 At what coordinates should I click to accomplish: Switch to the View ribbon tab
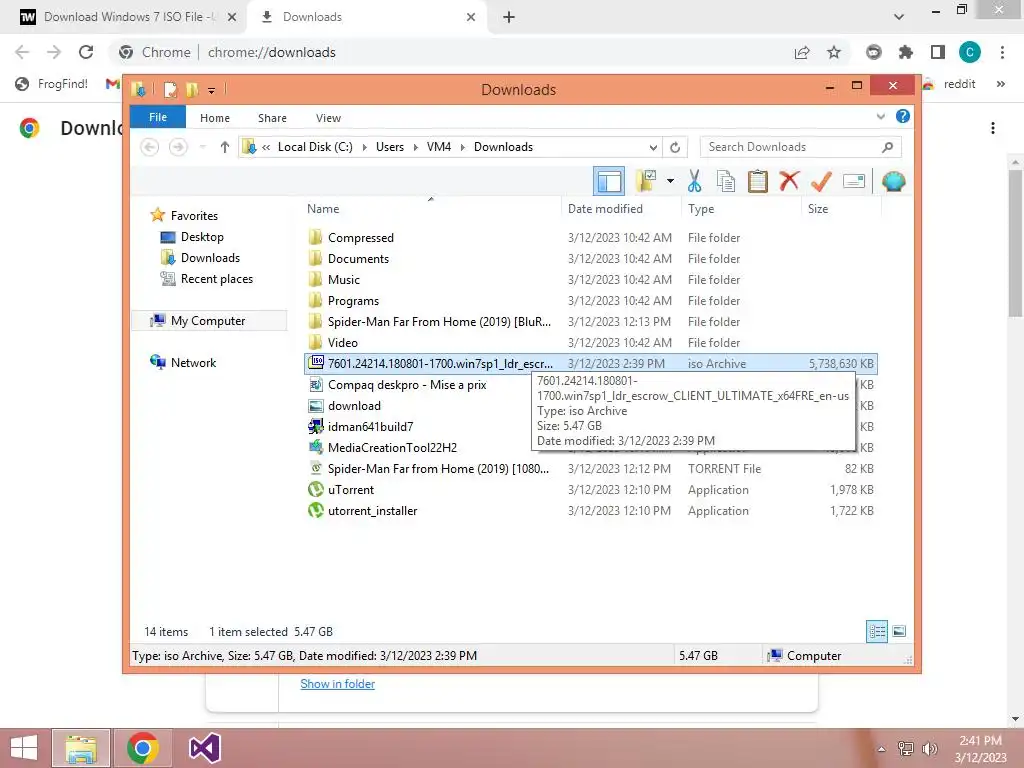tap(328, 118)
